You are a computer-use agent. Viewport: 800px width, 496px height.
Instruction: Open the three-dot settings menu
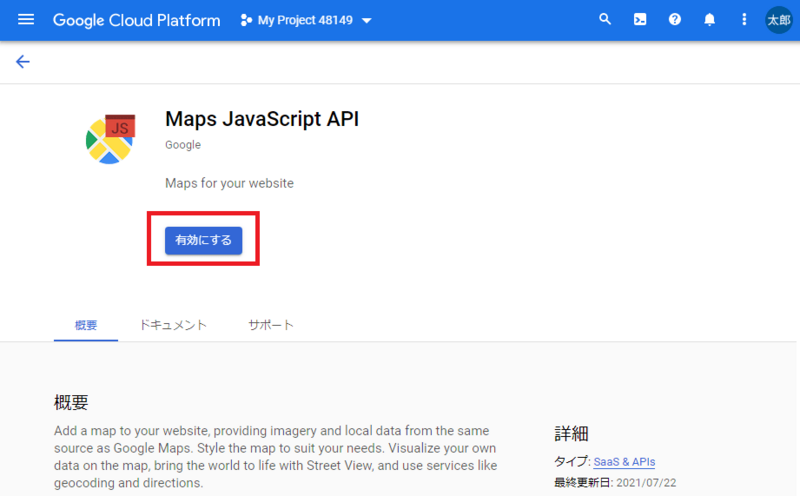click(744, 20)
